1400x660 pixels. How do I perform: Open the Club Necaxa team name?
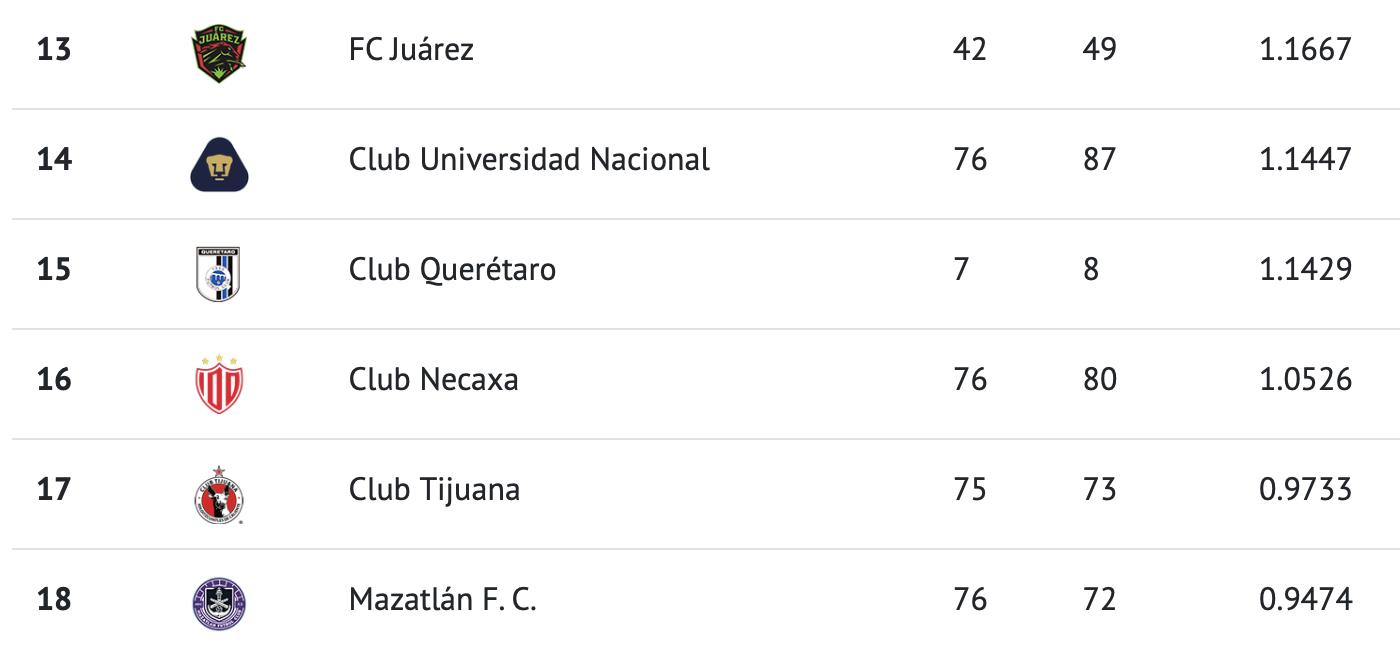433,380
